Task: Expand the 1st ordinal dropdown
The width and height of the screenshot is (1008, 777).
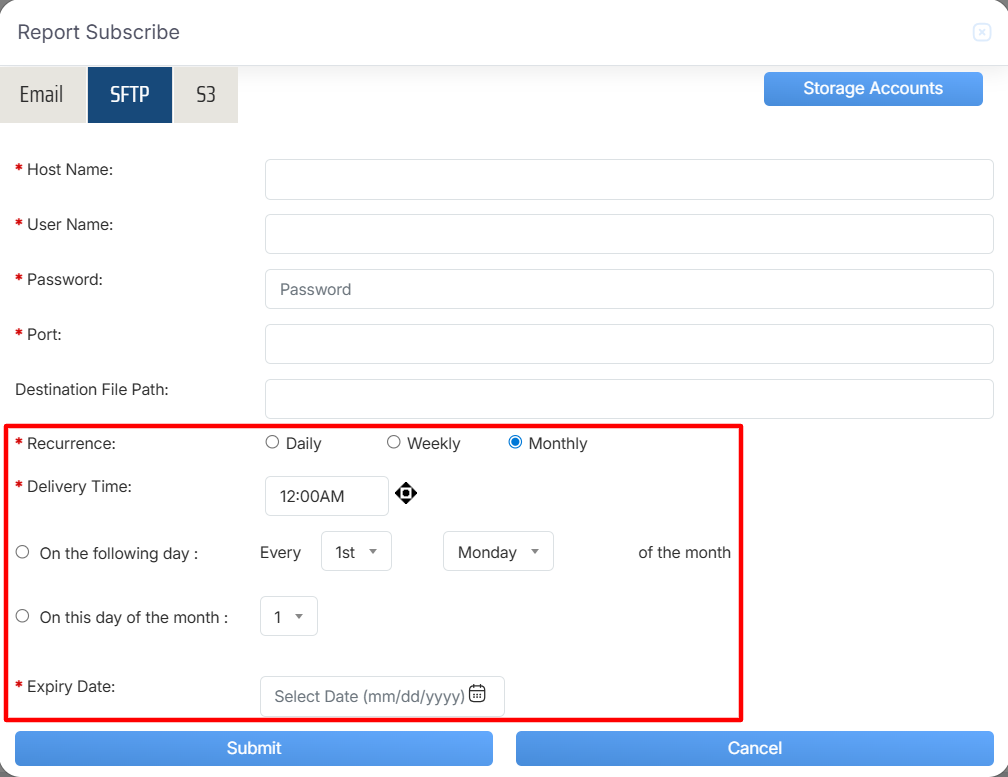Action: [356, 552]
